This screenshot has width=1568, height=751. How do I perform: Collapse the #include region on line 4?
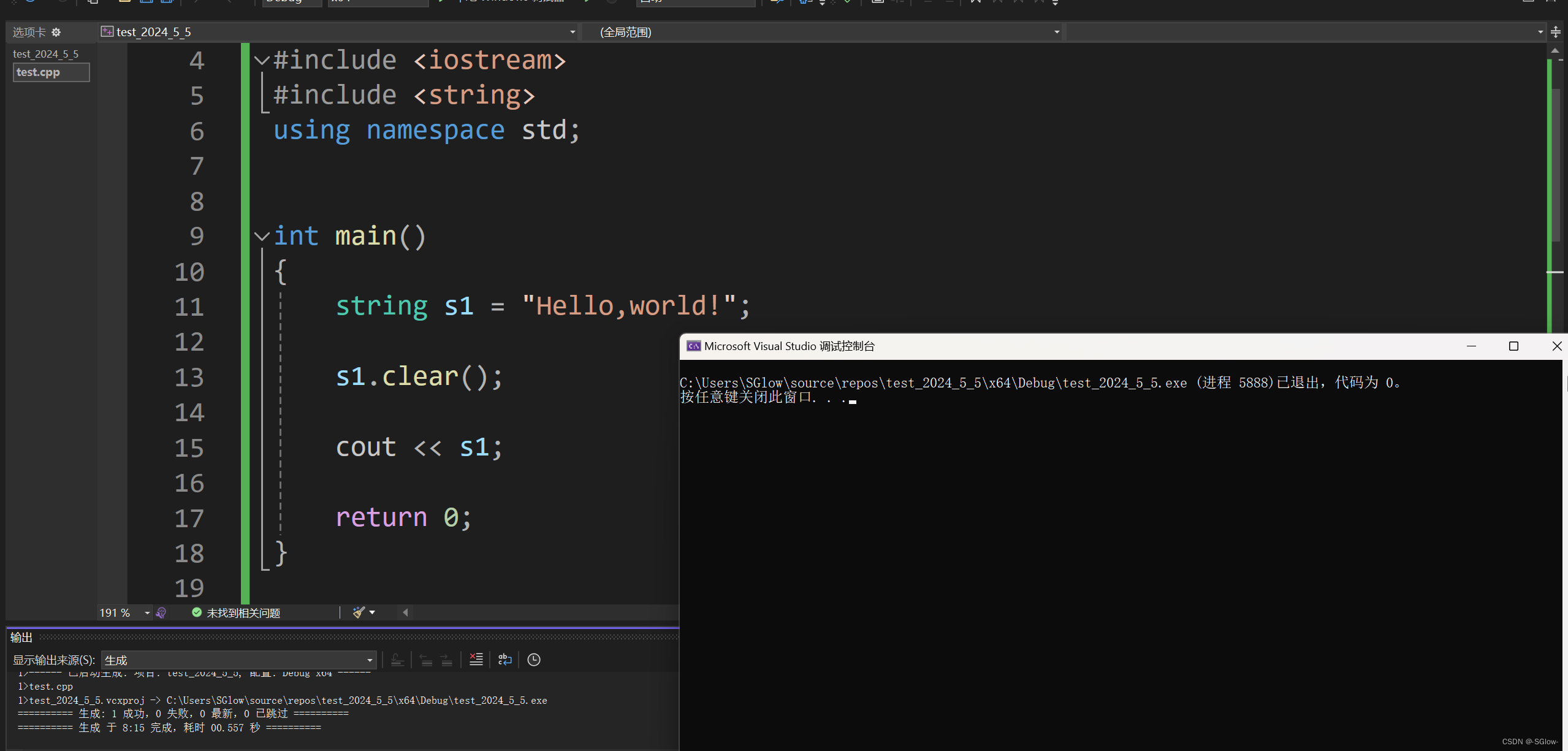click(x=262, y=60)
